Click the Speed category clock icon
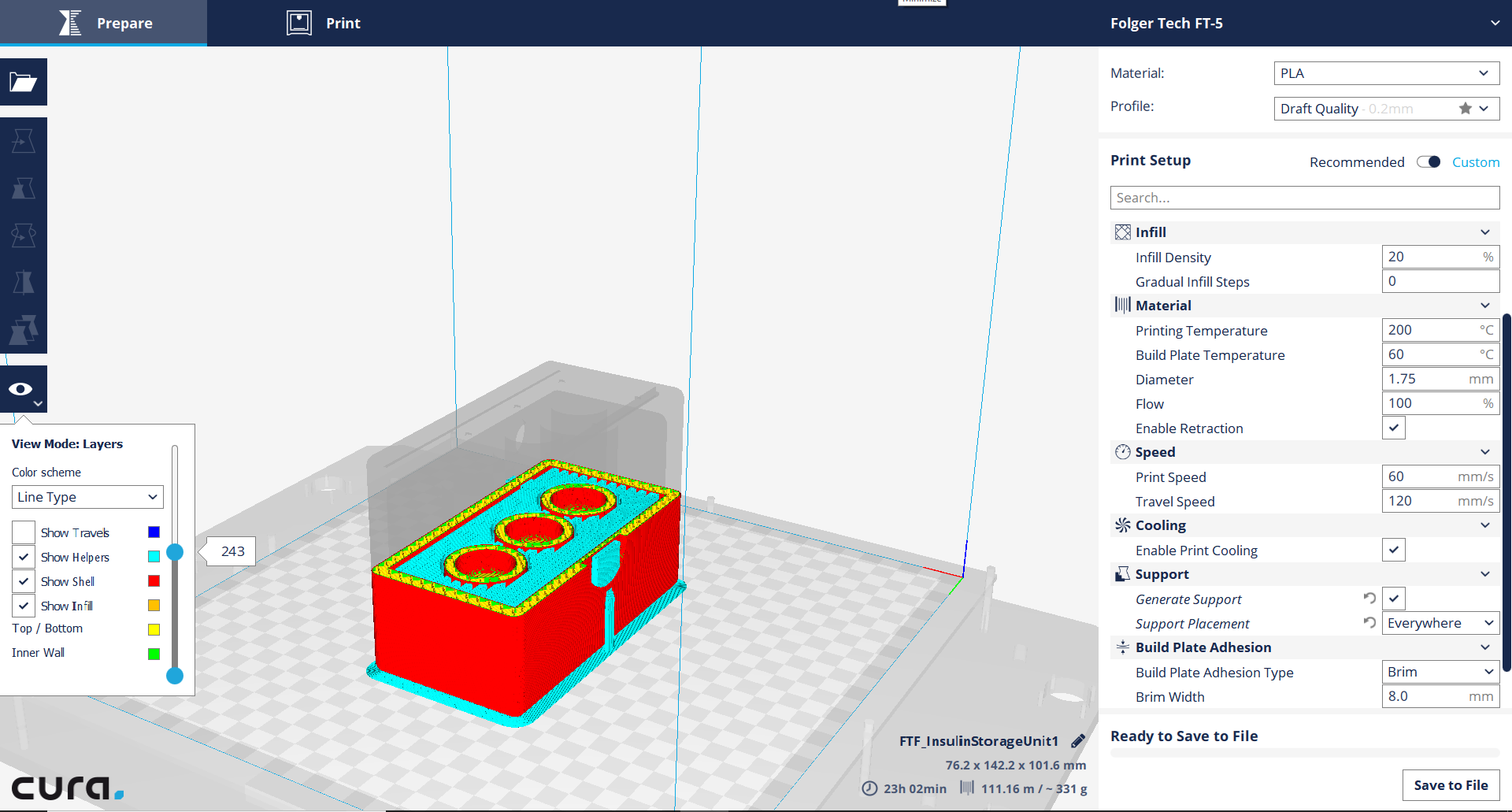The image size is (1512, 812). click(x=1122, y=452)
